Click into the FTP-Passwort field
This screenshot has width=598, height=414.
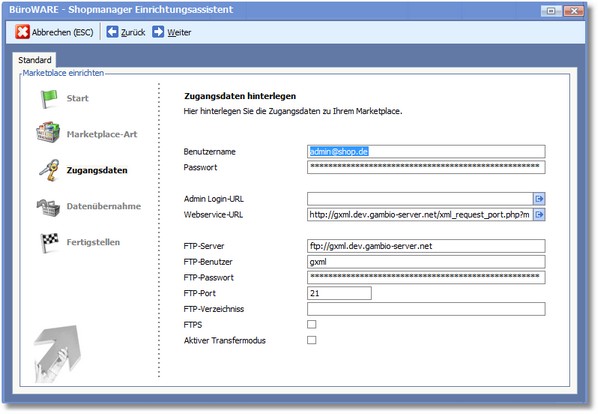[426, 277]
